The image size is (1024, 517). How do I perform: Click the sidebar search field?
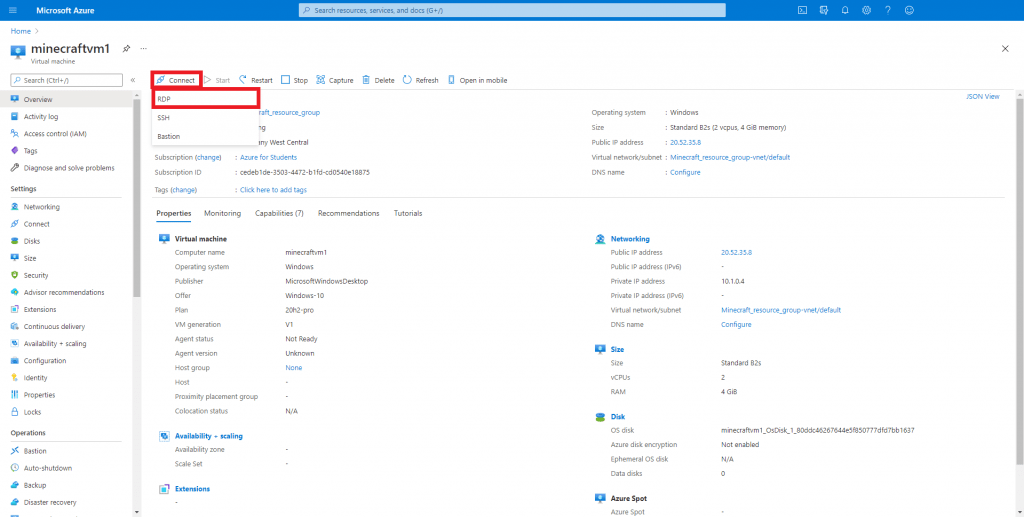tap(67, 80)
